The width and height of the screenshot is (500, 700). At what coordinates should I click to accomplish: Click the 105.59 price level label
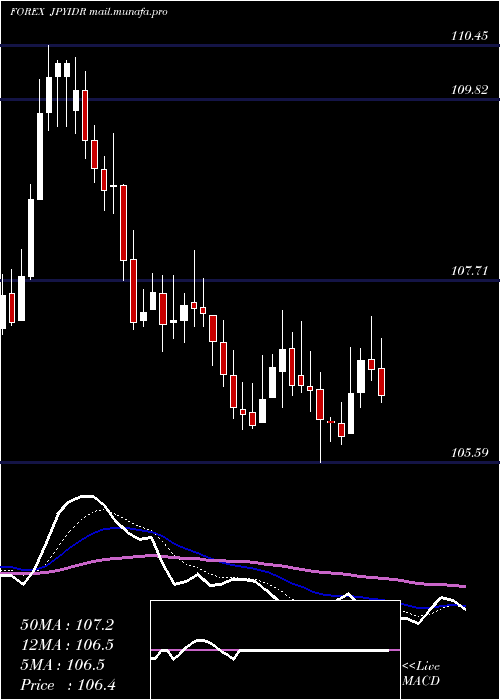(469, 453)
